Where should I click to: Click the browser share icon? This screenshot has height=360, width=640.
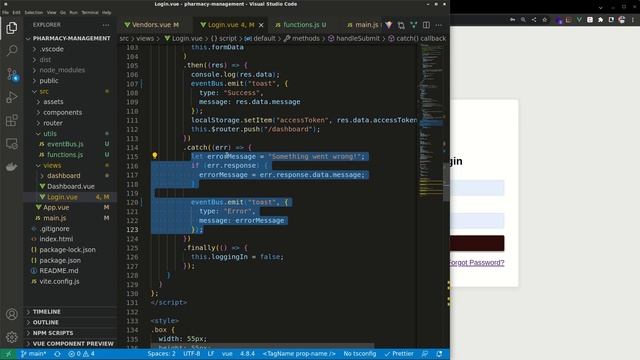point(534,20)
